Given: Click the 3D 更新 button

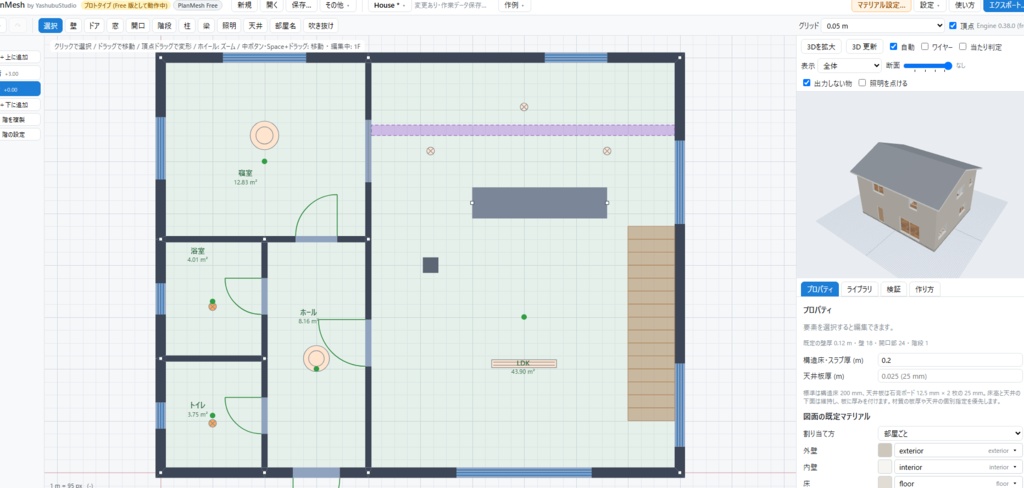Looking at the screenshot, I should coord(865,47).
